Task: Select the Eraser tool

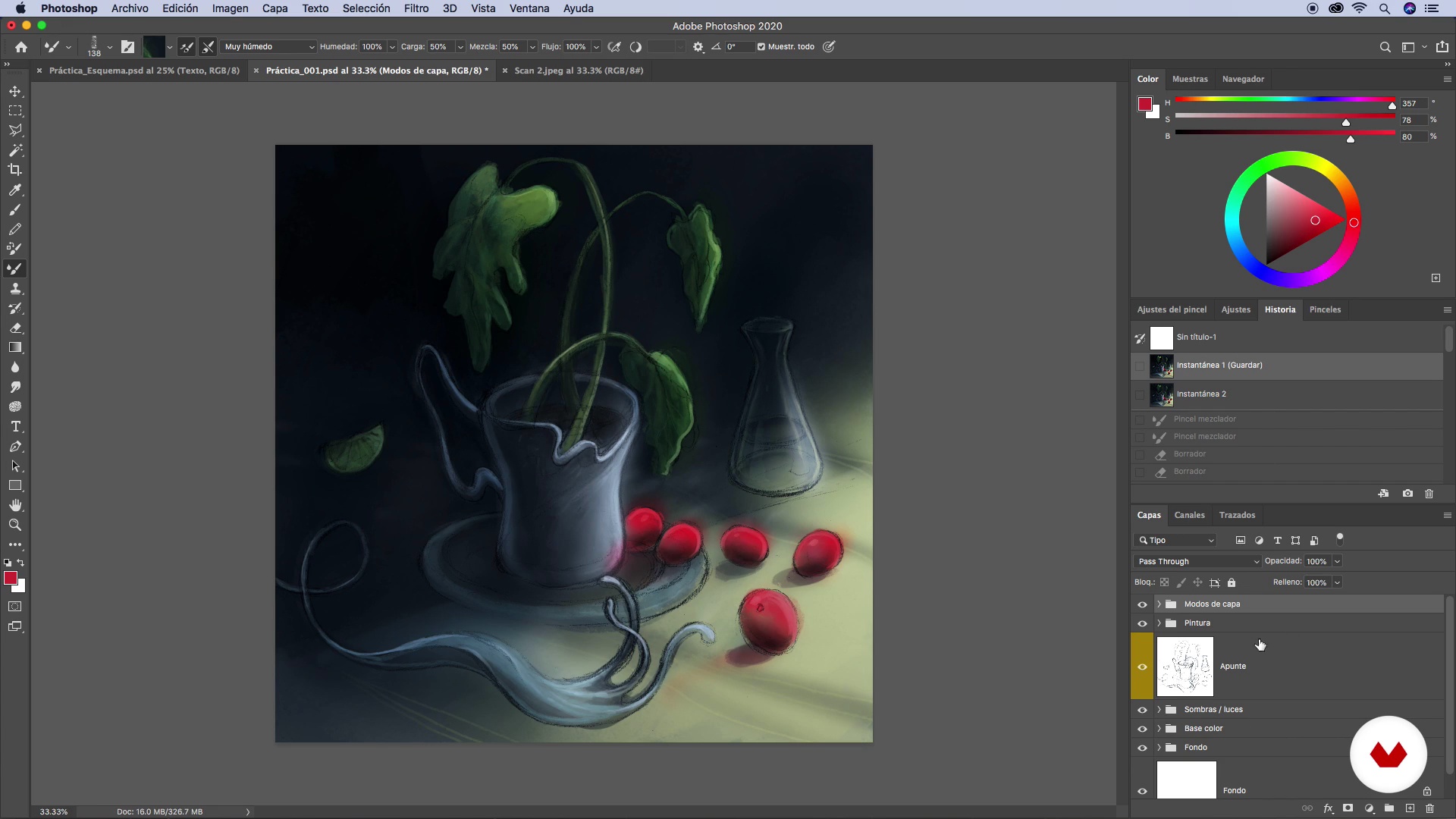Action: (15, 328)
